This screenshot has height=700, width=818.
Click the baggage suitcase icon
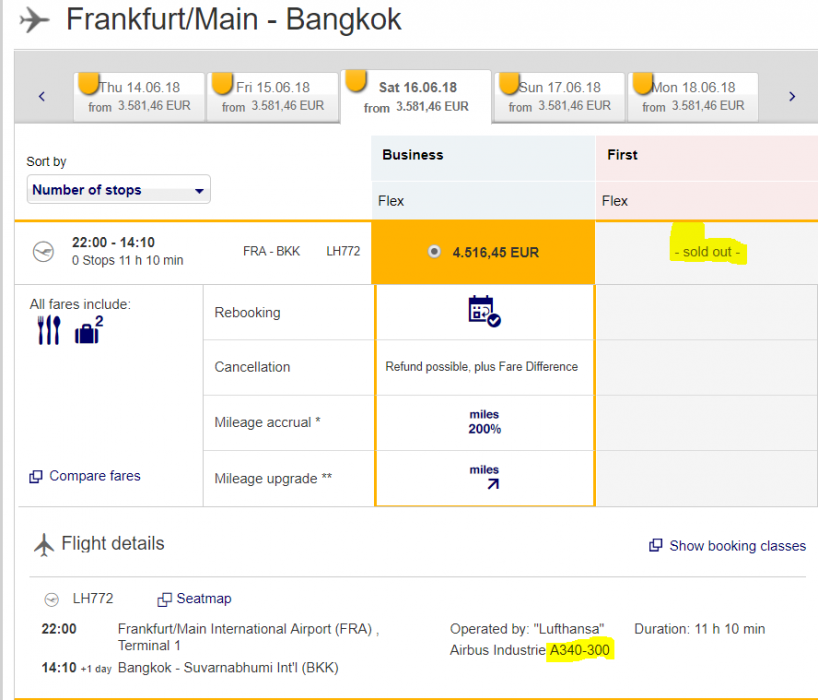(87, 331)
